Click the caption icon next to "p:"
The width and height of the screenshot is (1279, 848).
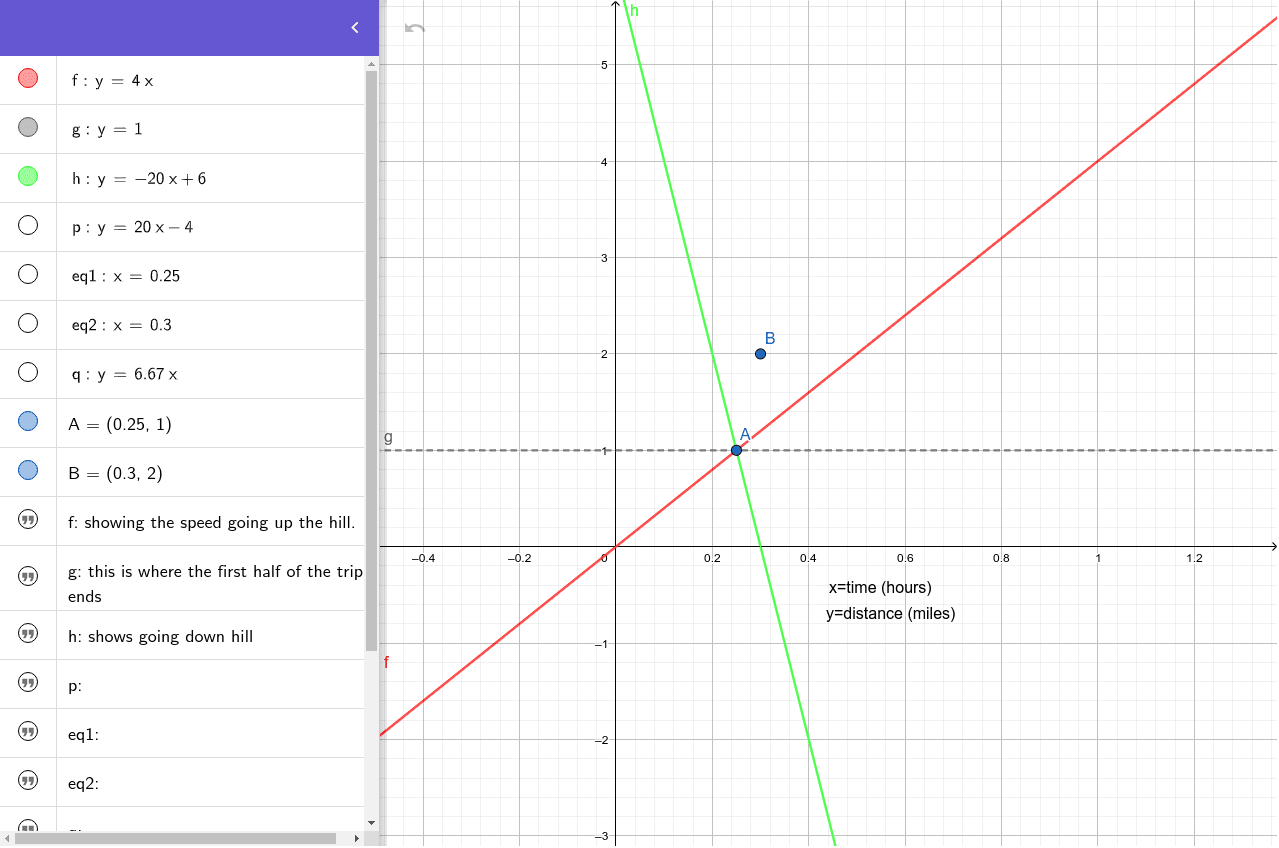(x=27, y=685)
